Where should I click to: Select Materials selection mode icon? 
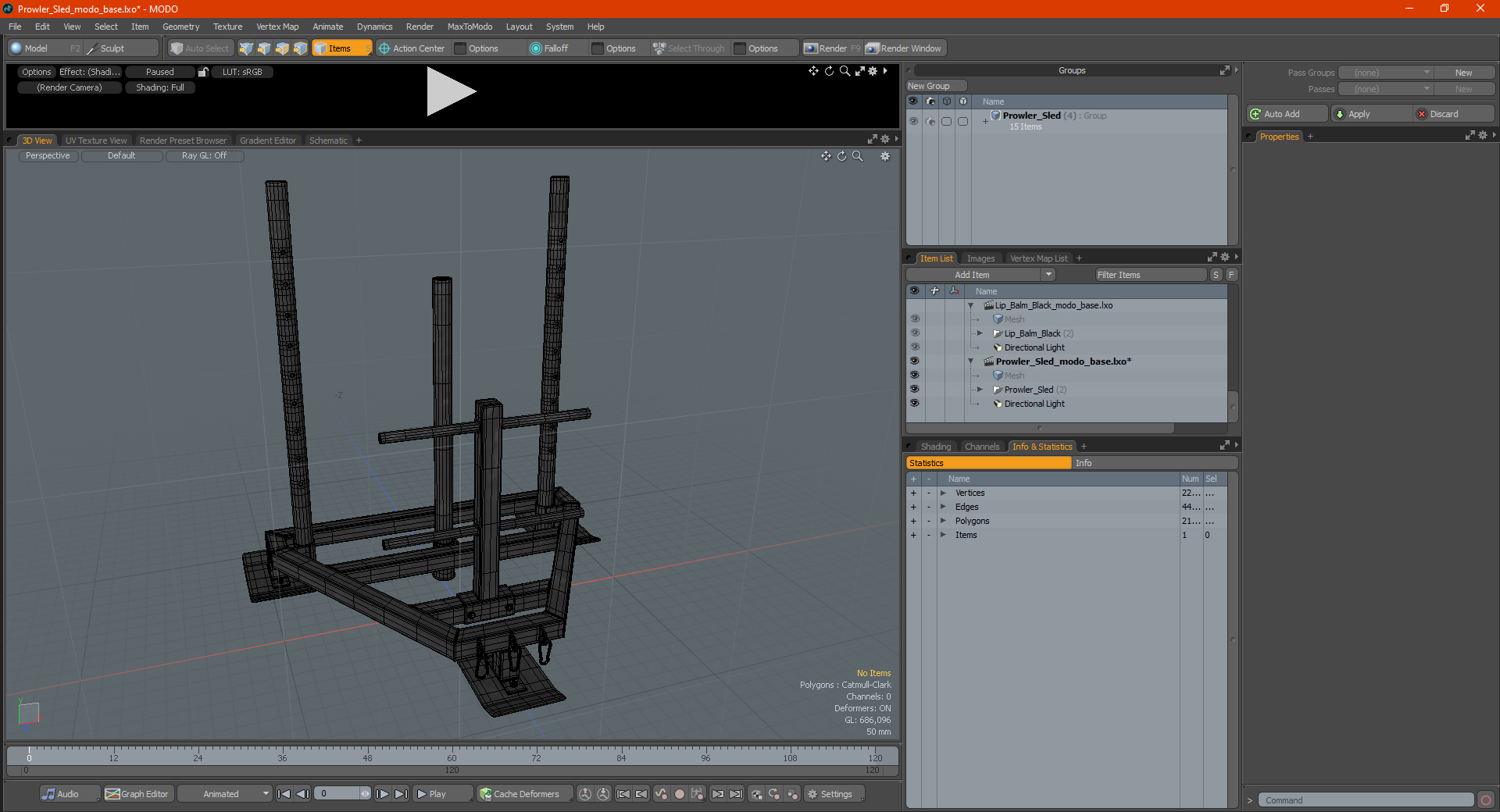300,48
